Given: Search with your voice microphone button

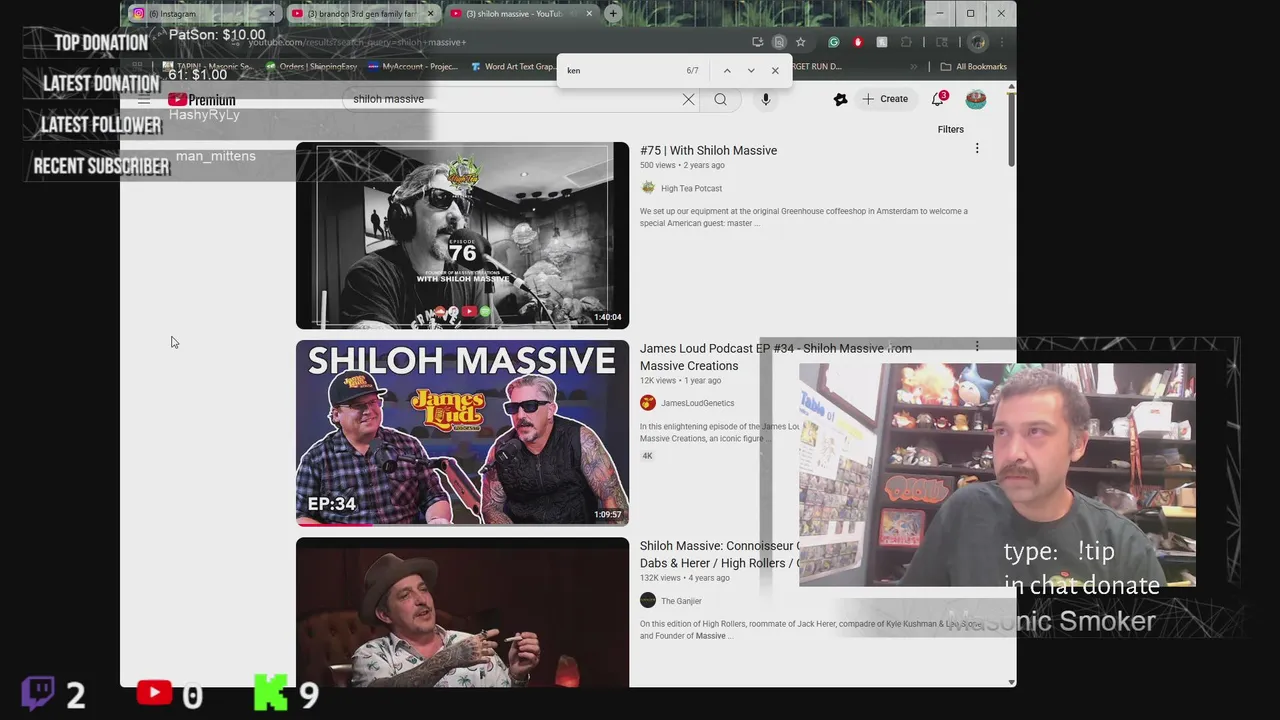Looking at the screenshot, I should pos(766,99).
